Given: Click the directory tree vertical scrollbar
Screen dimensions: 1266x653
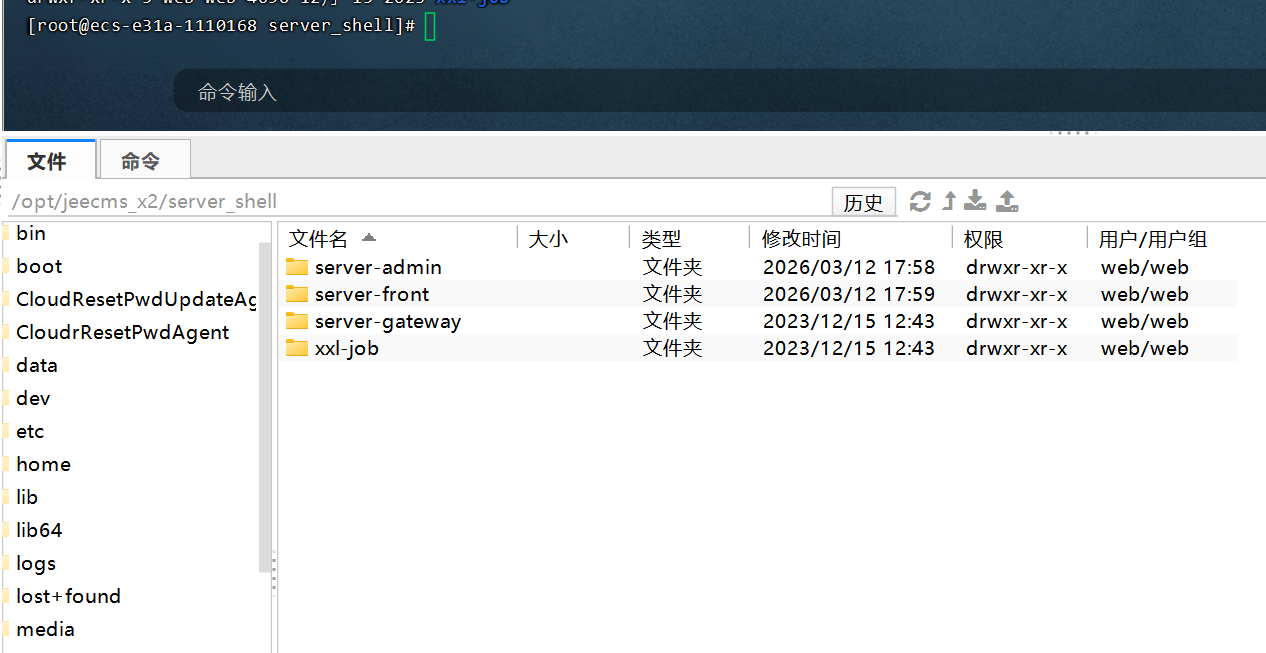Looking at the screenshot, I should [x=265, y=400].
